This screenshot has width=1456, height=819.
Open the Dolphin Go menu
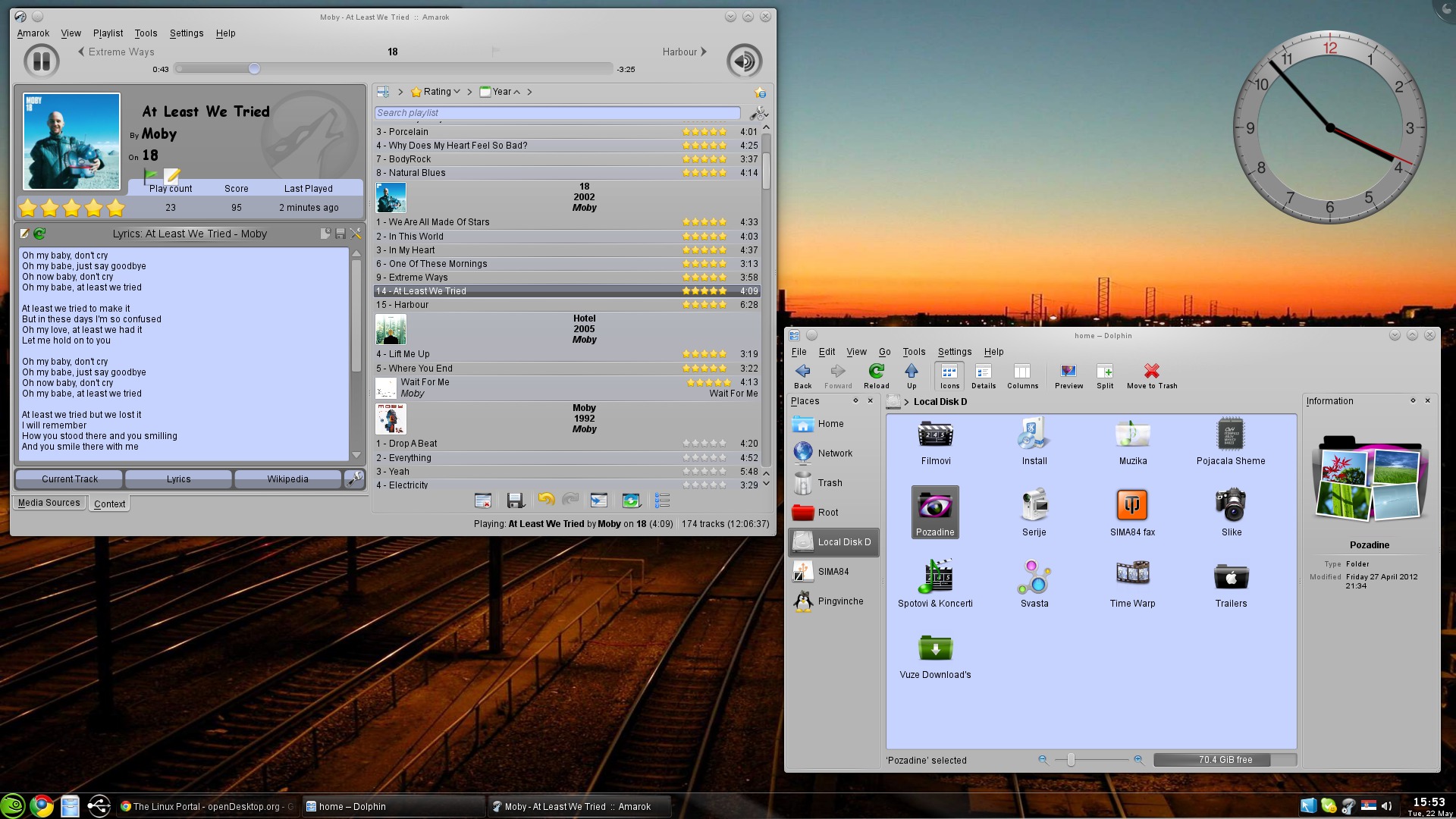click(x=884, y=352)
